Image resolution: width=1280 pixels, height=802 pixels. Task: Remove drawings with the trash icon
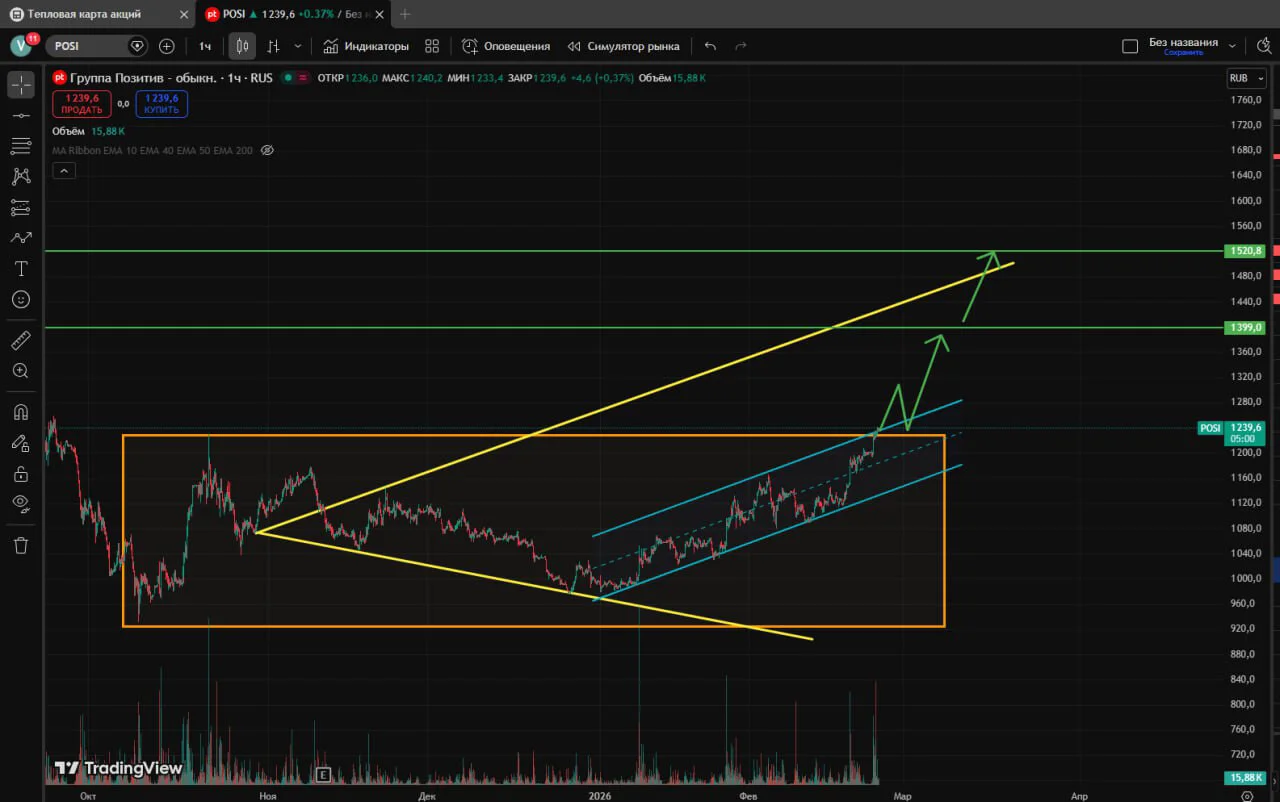pos(21,545)
